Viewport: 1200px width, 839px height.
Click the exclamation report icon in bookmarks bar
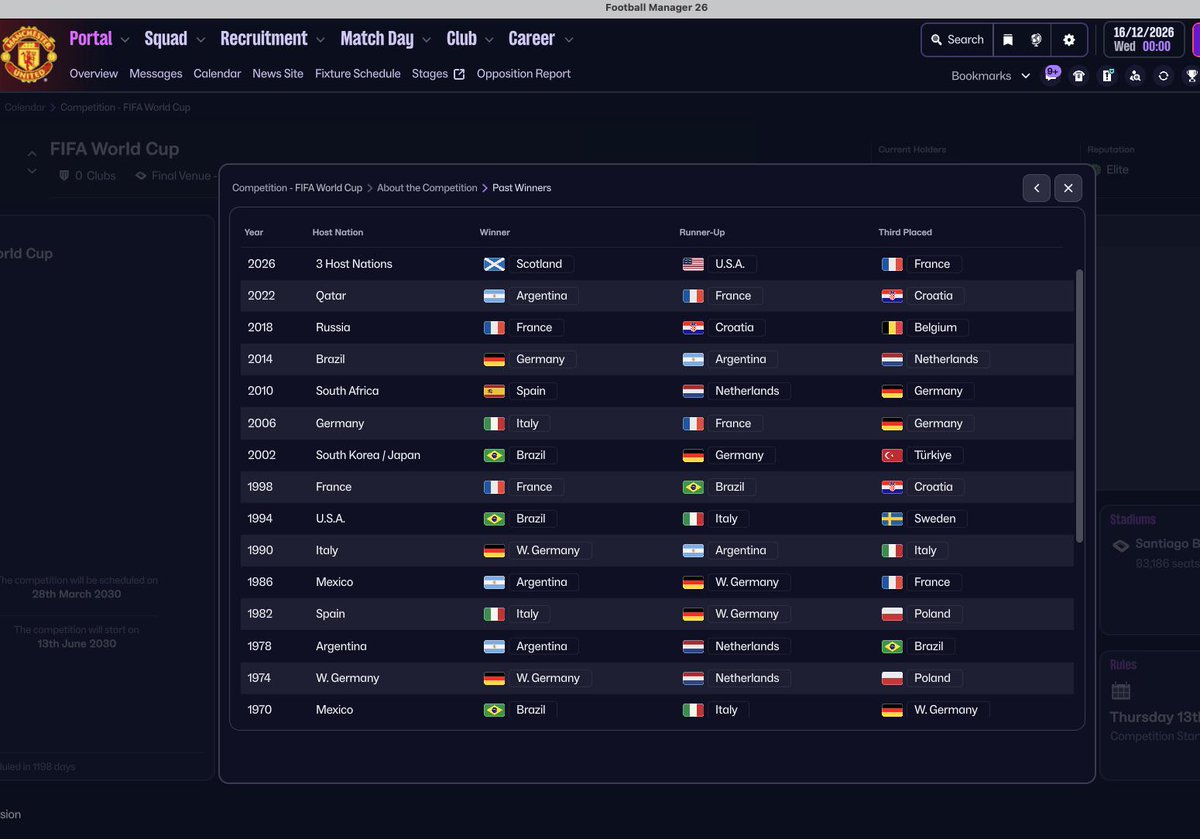pos(1107,76)
